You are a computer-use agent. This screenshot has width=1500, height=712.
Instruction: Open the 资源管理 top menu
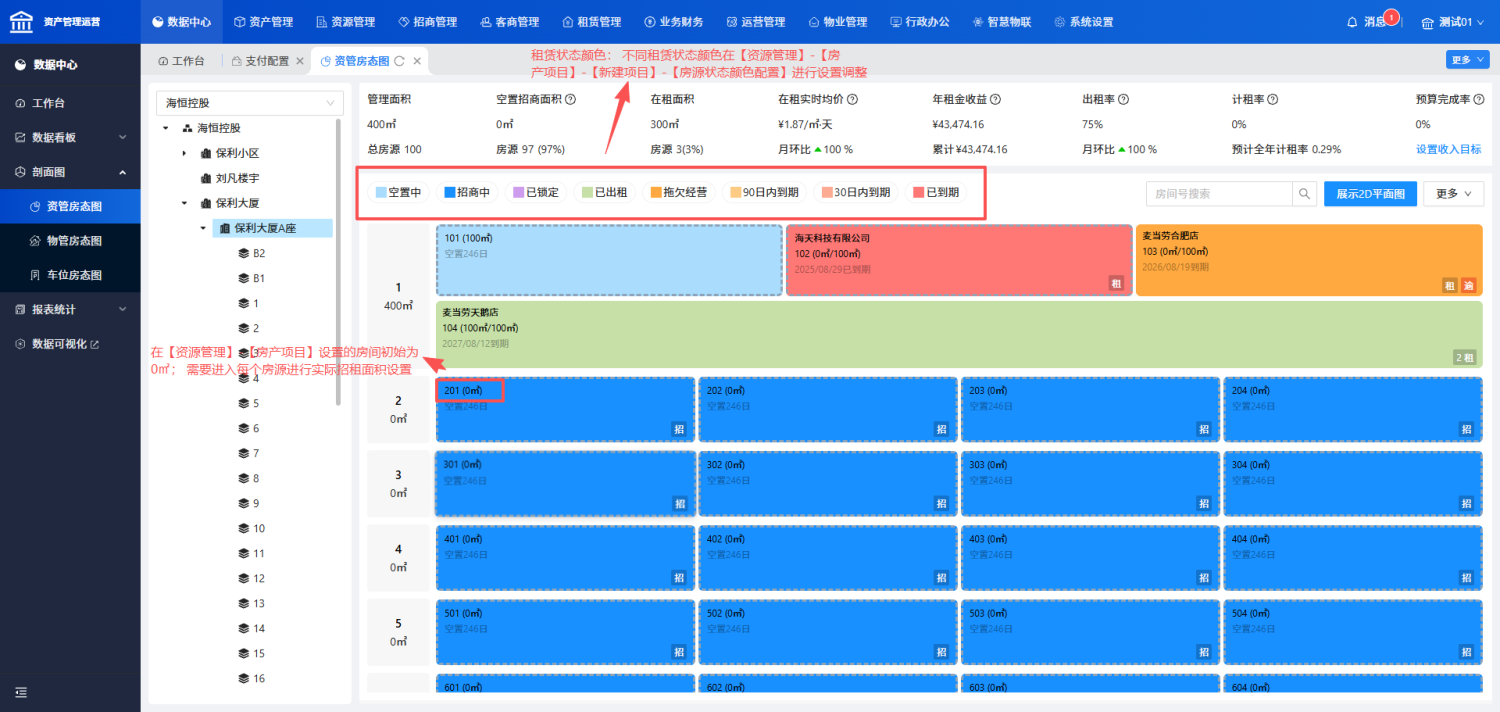345,22
